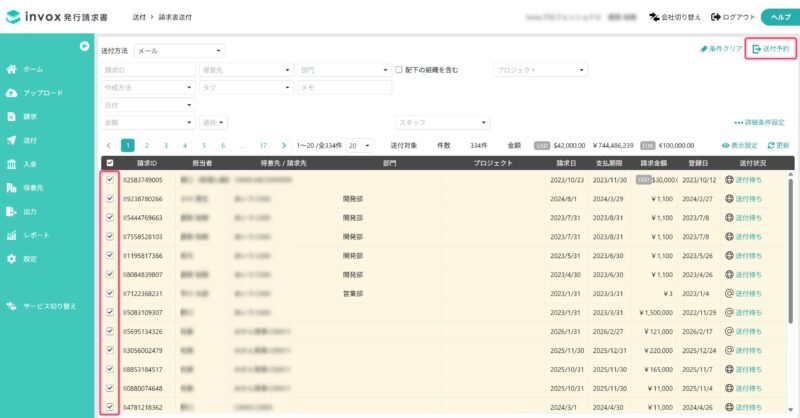Open the プロジェクト filter dropdown

coord(540,70)
